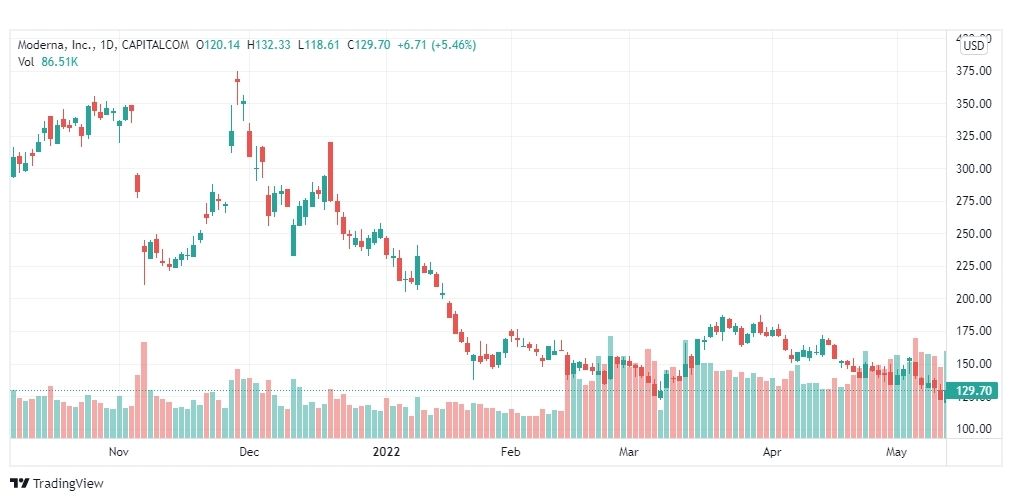Click the May label on time axis

(x=896, y=452)
